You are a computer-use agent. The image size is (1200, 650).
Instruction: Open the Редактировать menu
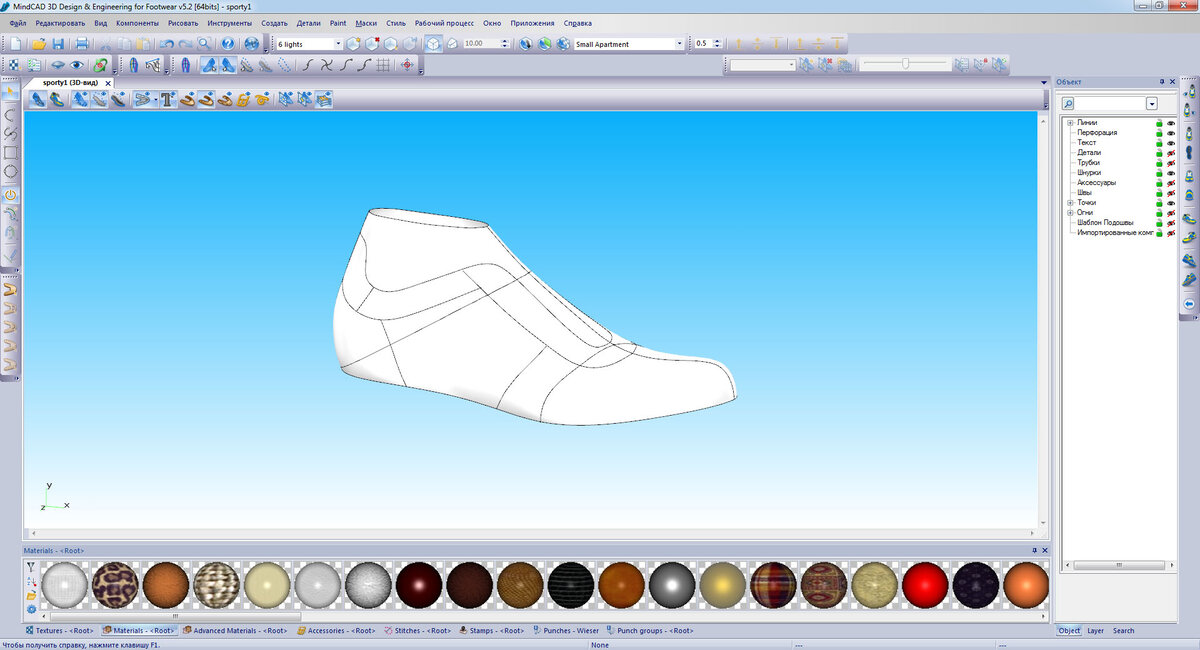[60, 22]
